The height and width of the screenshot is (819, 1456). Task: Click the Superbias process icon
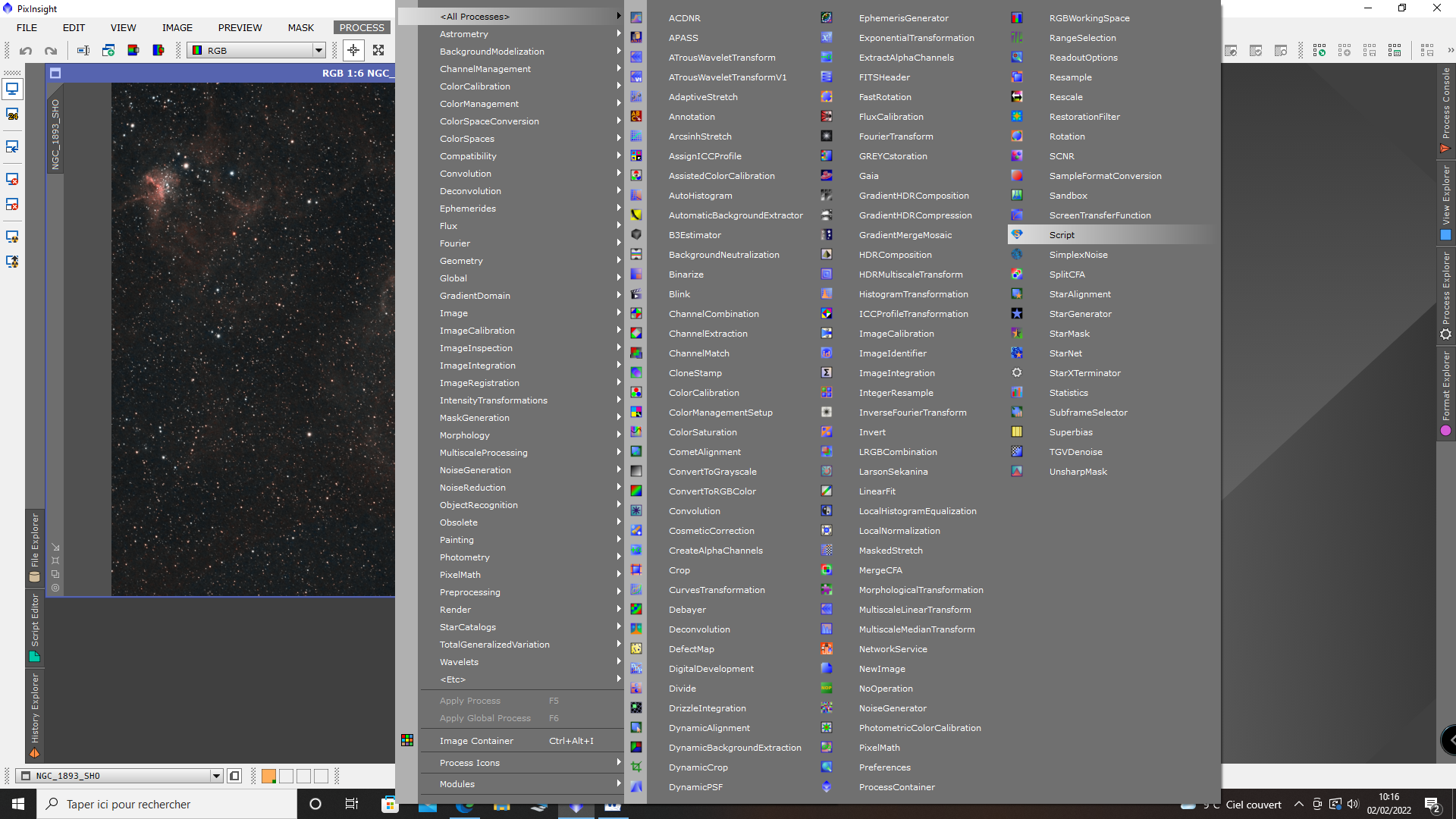[1017, 432]
